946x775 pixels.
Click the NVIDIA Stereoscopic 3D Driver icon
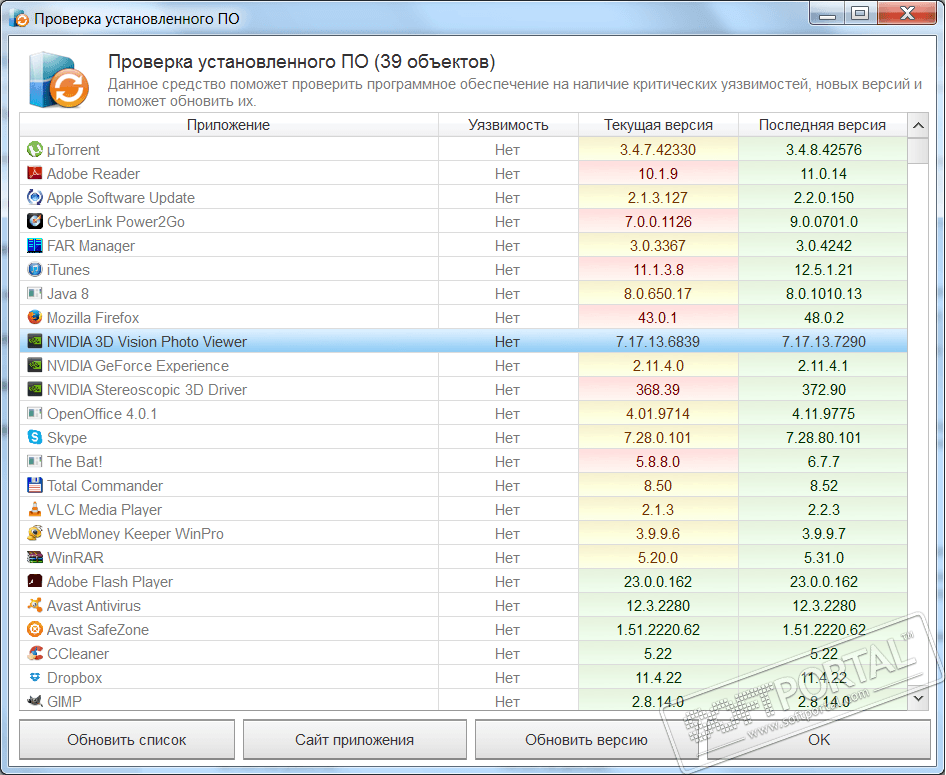[35, 390]
